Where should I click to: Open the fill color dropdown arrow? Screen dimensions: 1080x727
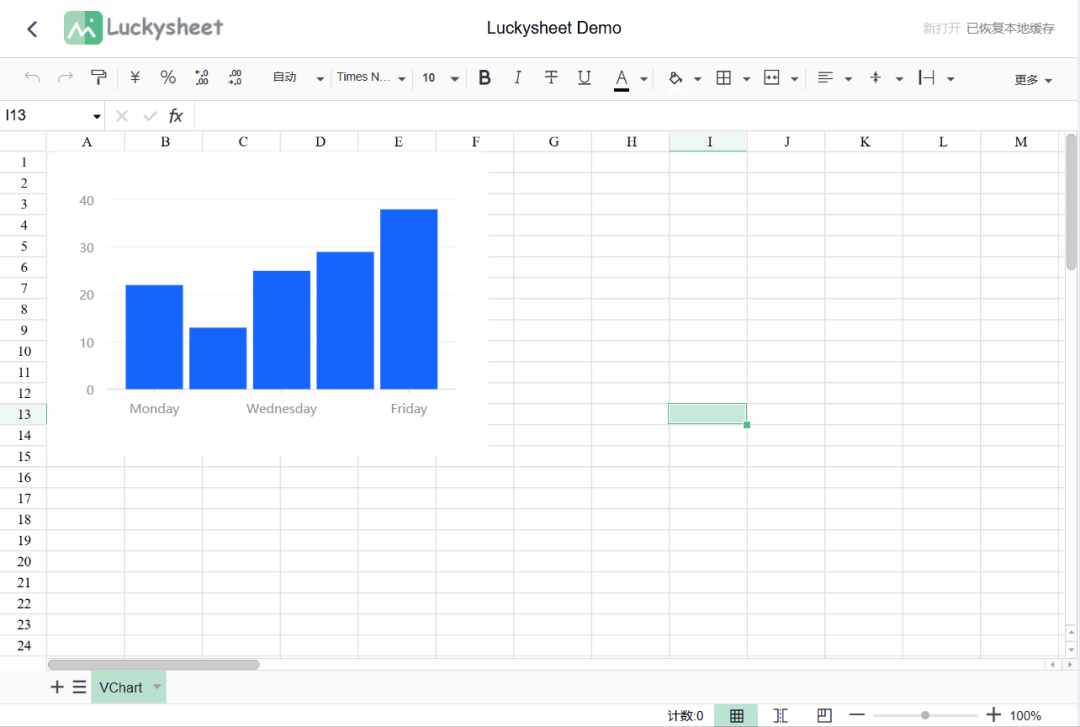(697, 79)
